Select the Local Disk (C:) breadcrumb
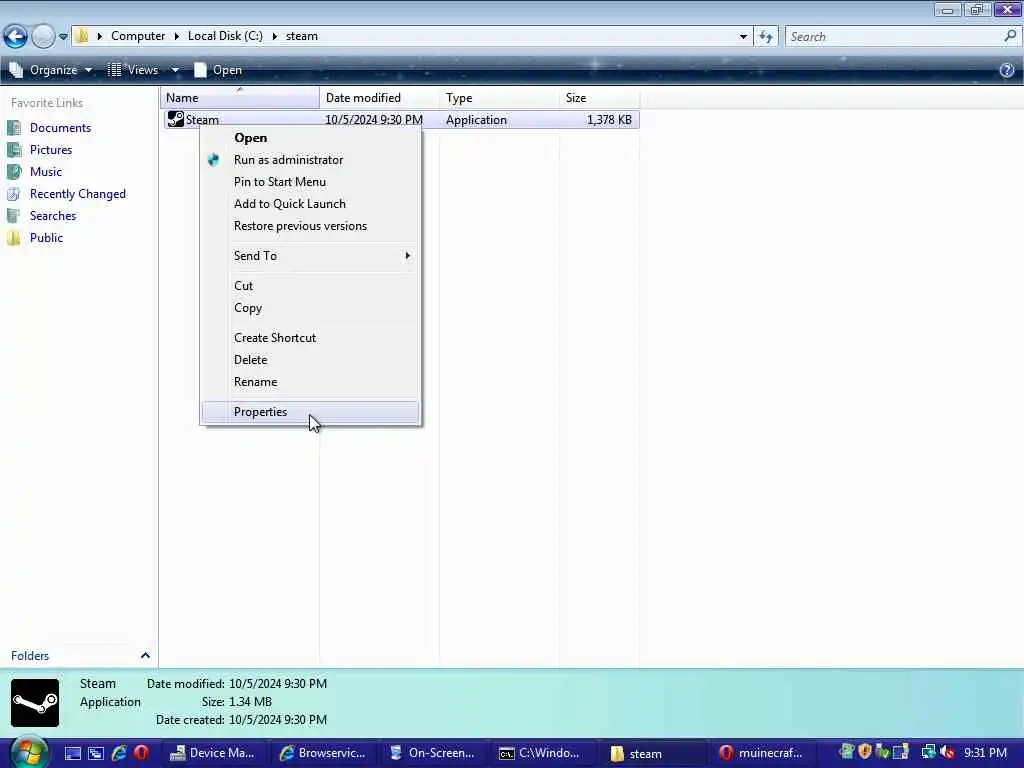 pos(225,36)
